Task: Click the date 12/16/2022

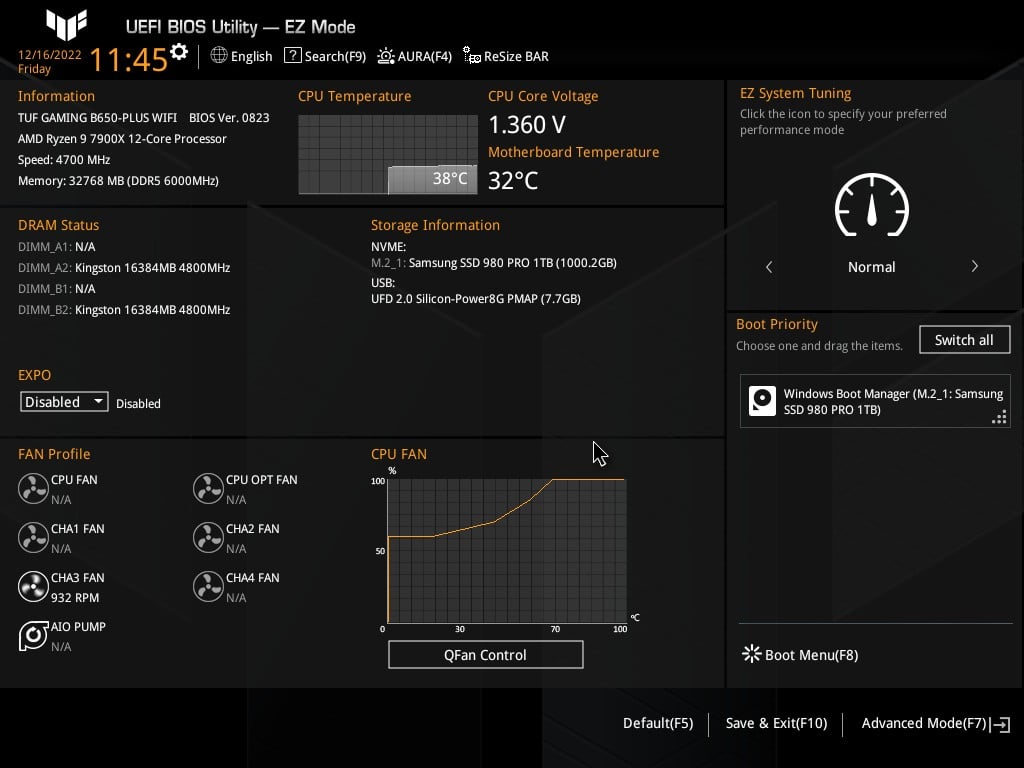Action: [50, 55]
